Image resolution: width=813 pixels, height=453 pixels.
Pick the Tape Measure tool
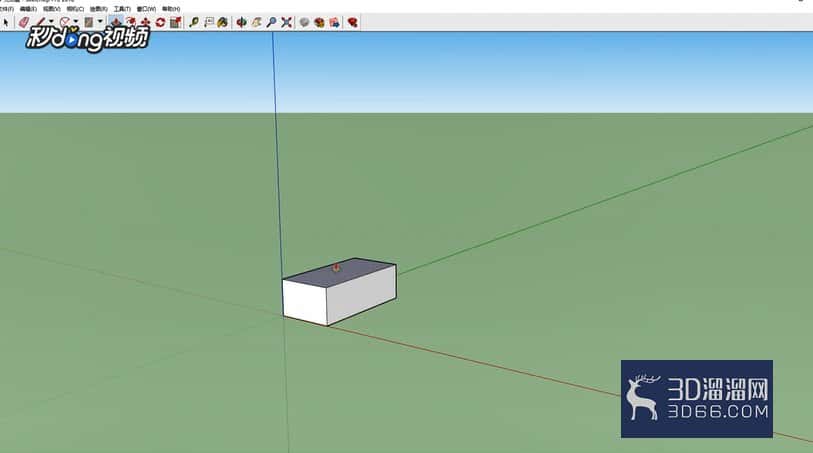click(x=194, y=22)
